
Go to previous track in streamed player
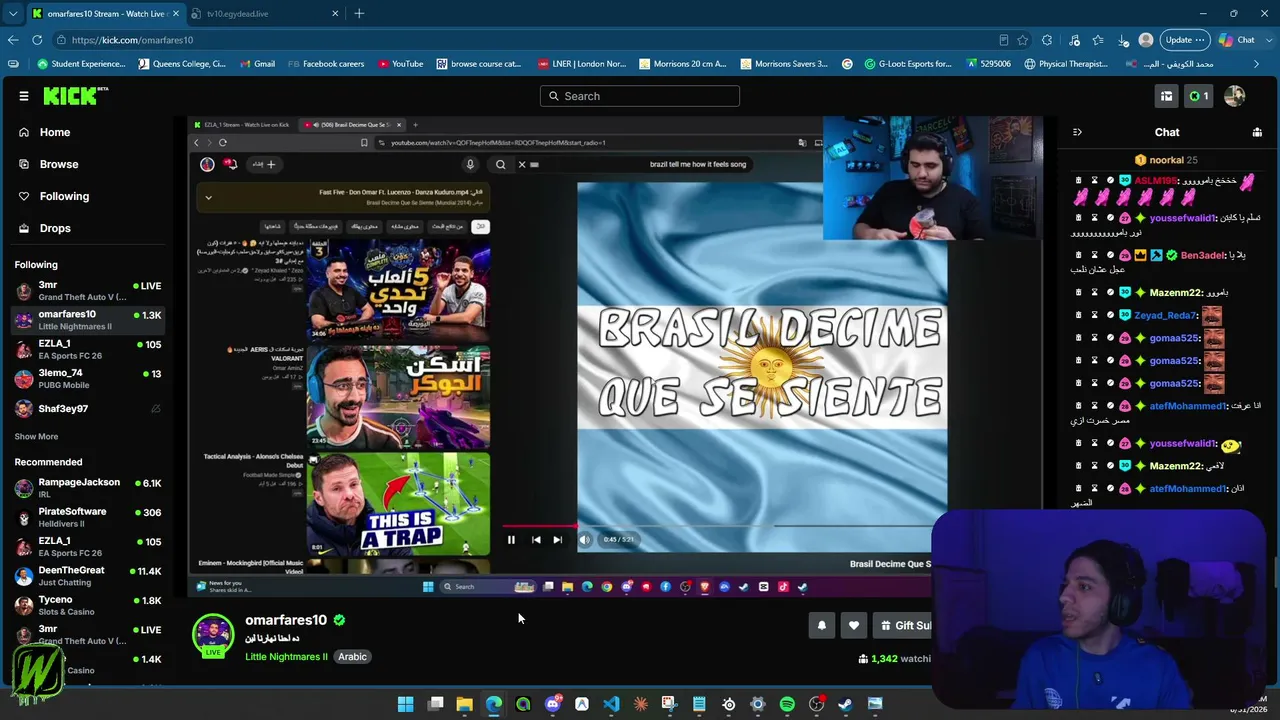536,540
